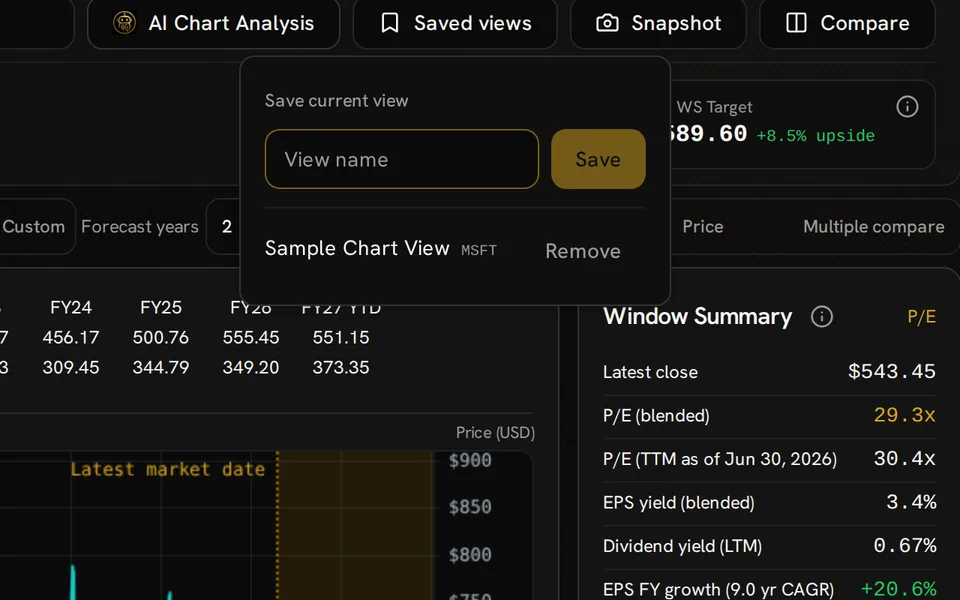The image size is (960, 600).
Task: Click the 456.17 table cell
Action: coord(71,337)
